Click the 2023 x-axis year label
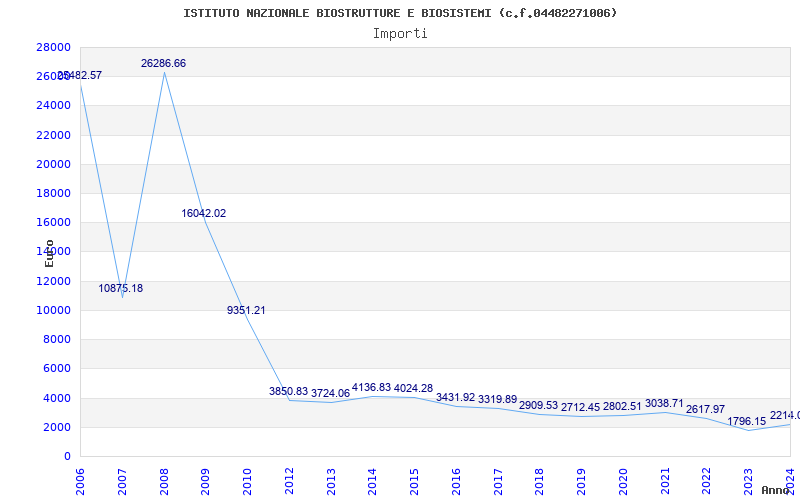The image size is (800, 500). [748, 482]
